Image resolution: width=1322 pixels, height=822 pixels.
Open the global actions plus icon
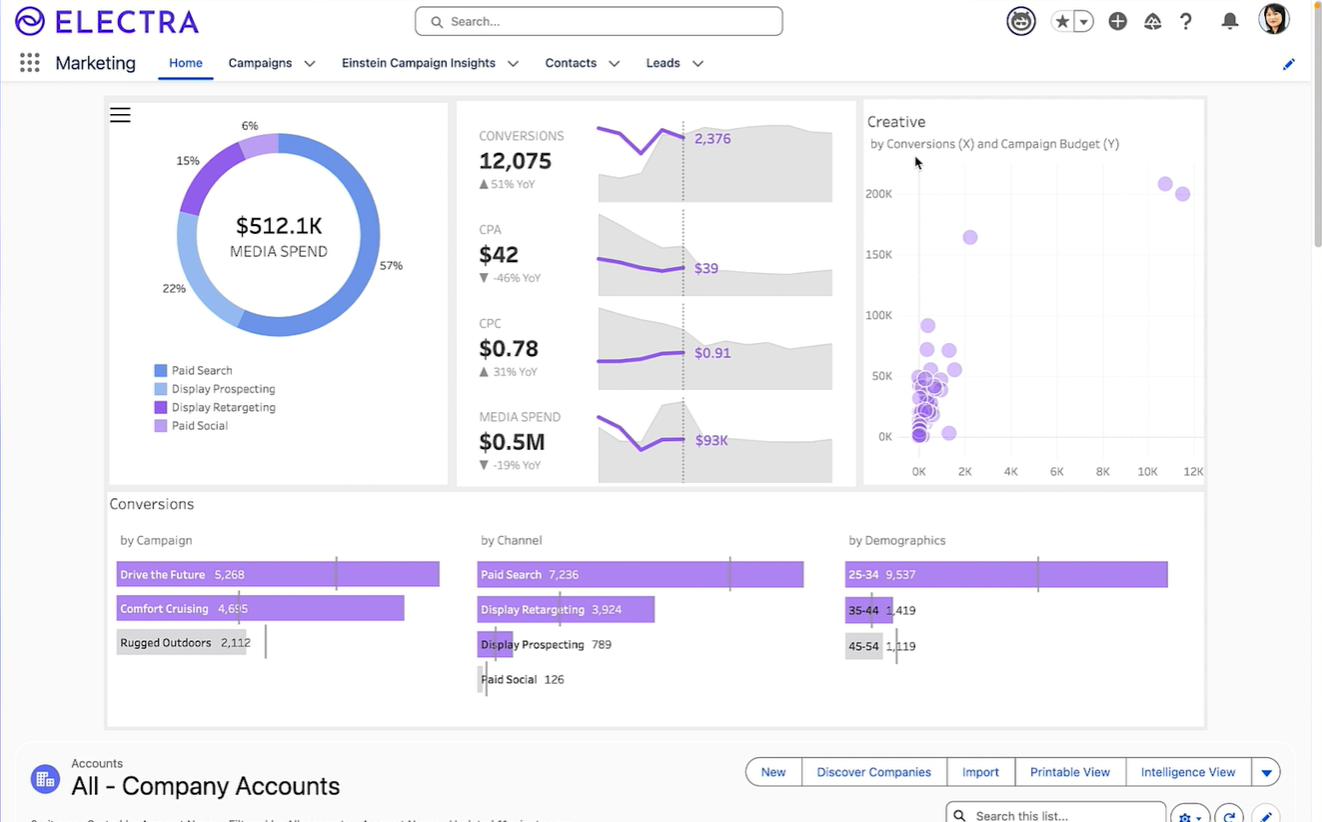[1118, 21]
